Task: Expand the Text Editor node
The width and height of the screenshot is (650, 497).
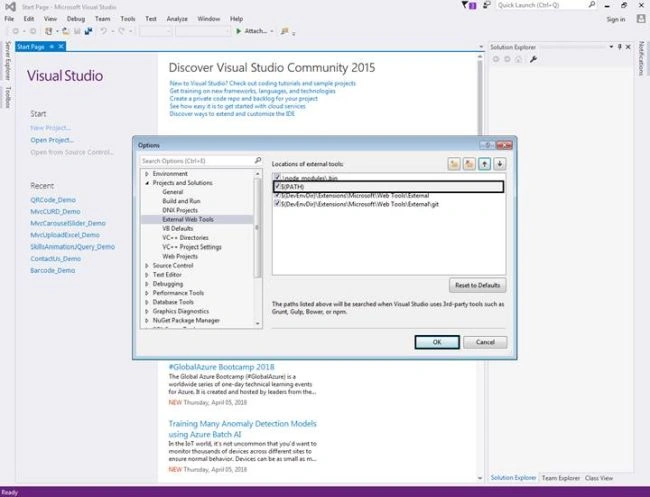Action: click(x=147, y=274)
